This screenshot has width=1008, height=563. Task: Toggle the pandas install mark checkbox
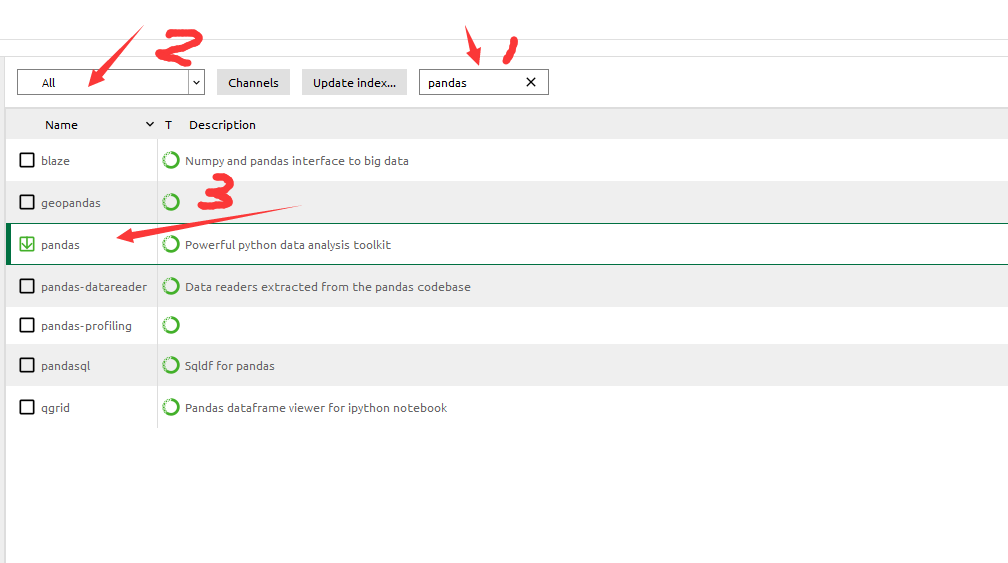click(x=27, y=244)
